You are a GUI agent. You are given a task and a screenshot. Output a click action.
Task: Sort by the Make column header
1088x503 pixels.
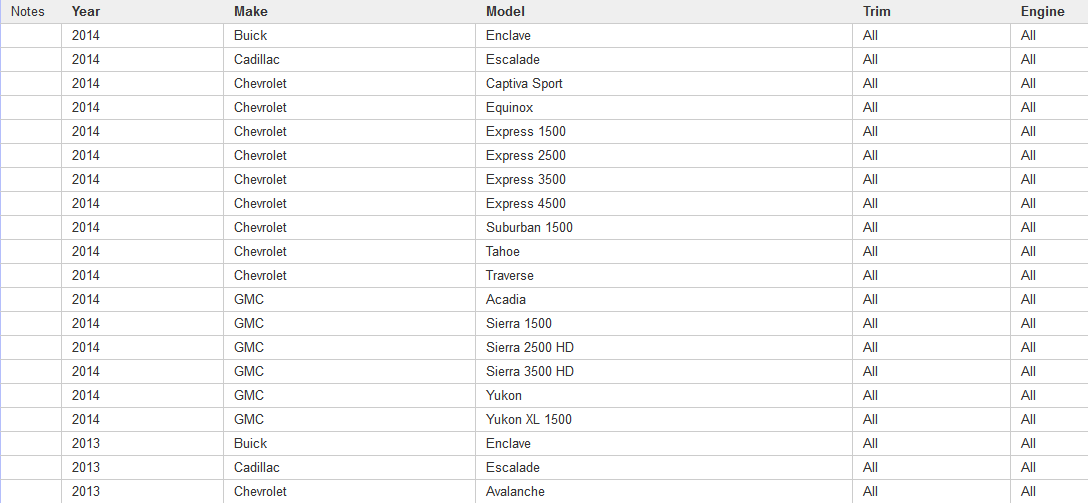click(x=251, y=12)
